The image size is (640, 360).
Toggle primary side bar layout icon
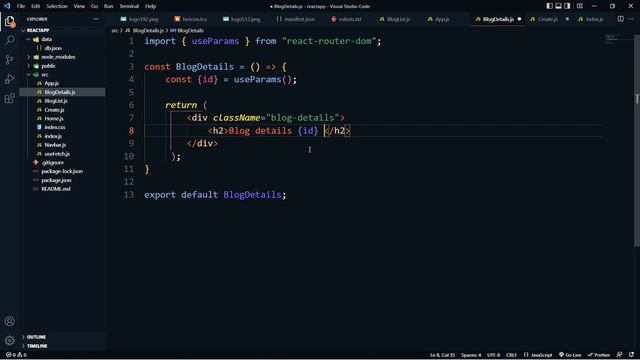pos(549,6)
